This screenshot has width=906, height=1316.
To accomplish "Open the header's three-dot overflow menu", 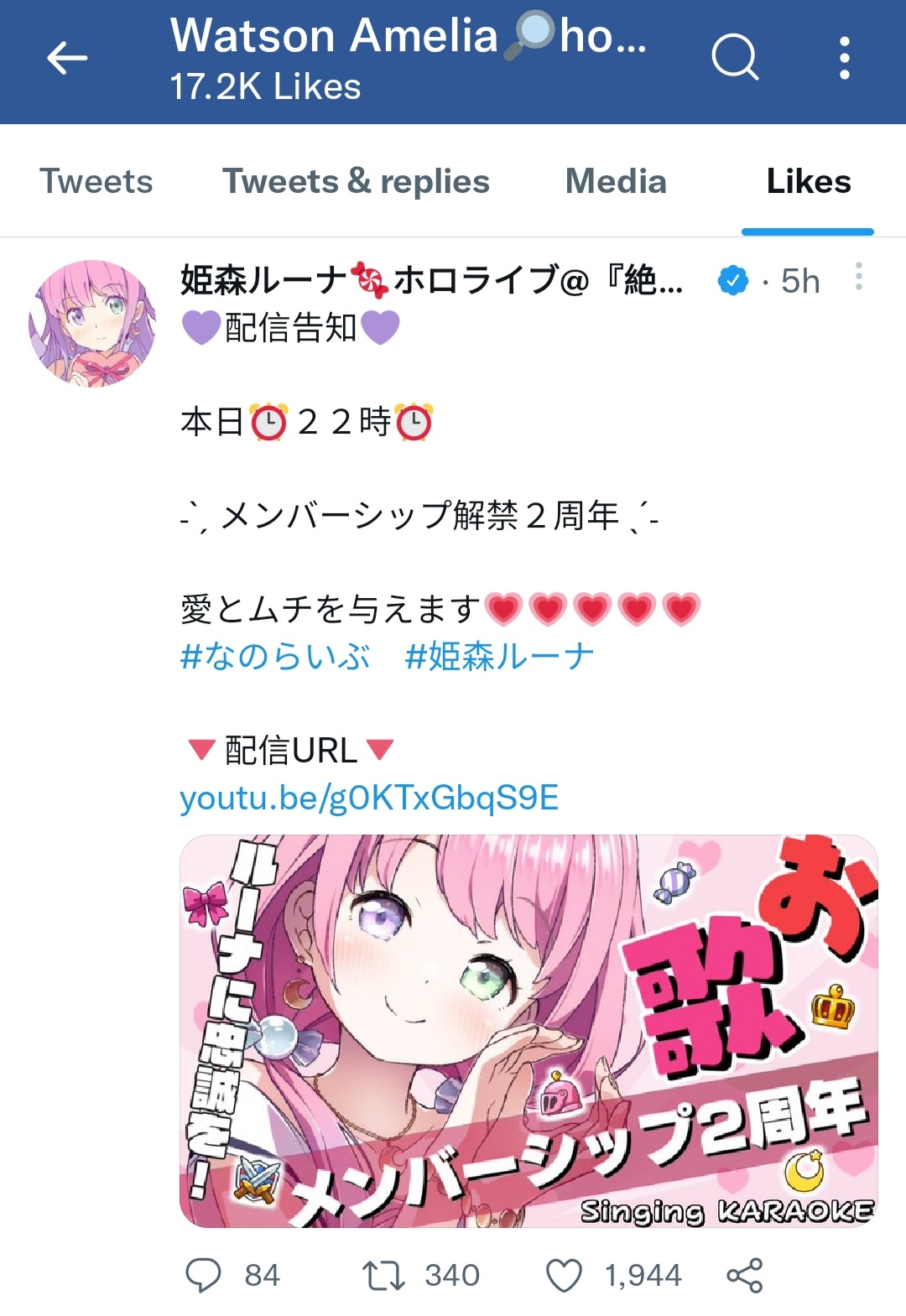I will coord(844,58).
